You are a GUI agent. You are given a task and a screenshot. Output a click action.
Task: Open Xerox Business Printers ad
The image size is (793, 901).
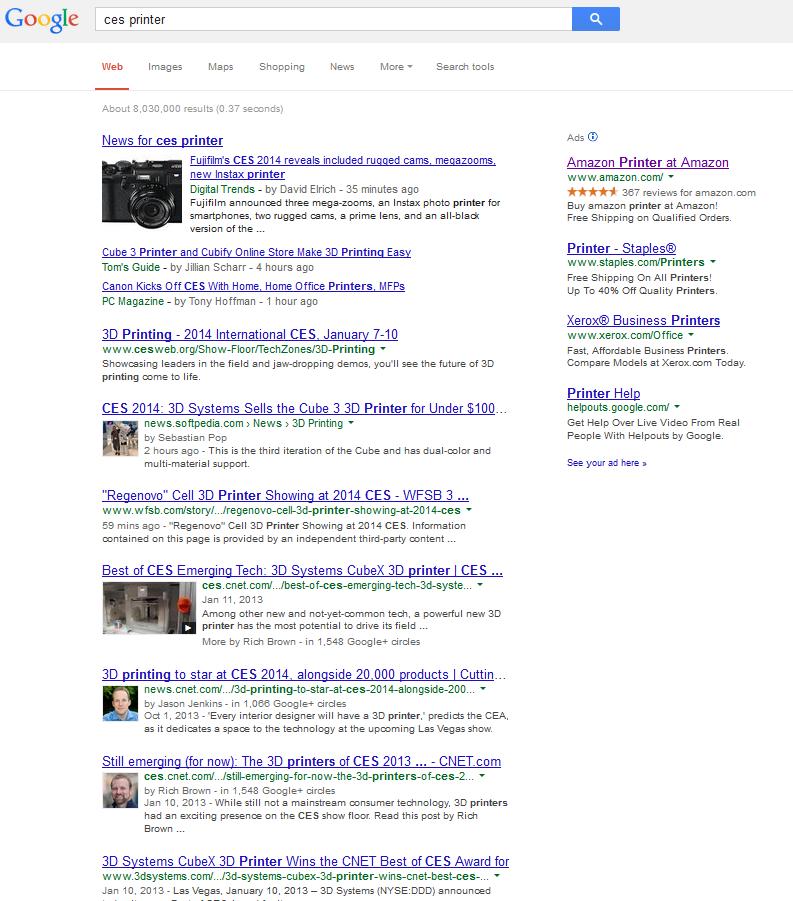644,320
